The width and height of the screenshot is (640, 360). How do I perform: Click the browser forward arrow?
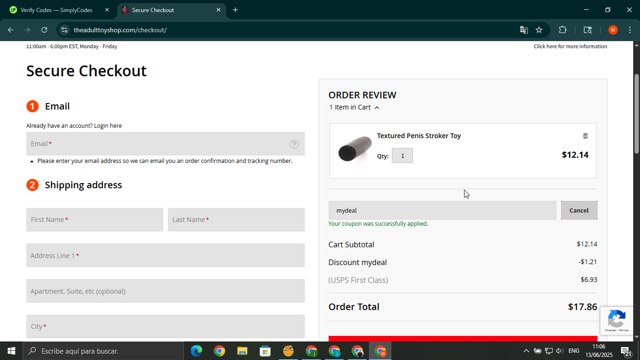click(27, 30)
